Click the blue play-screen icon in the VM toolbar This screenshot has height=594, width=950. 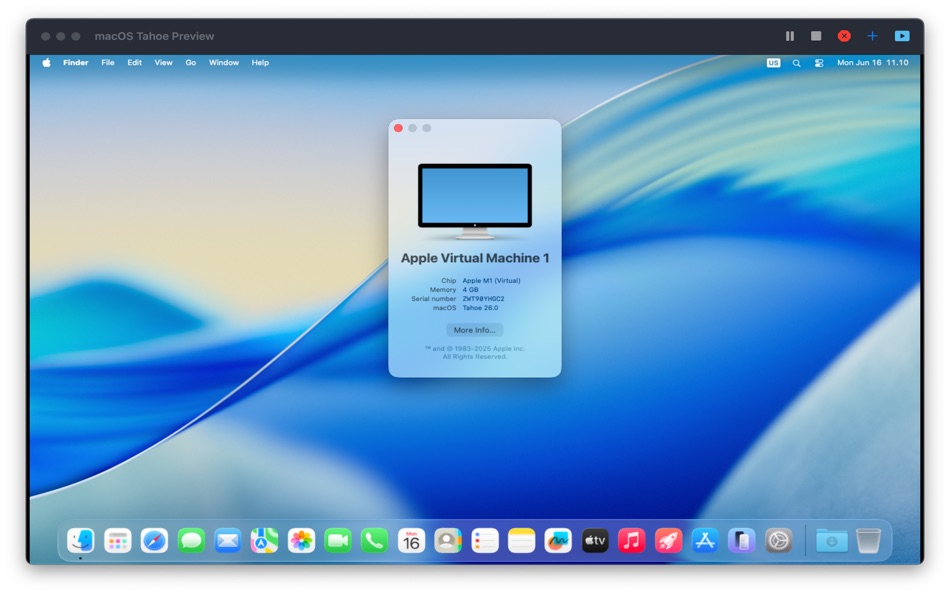coord(902,36)
